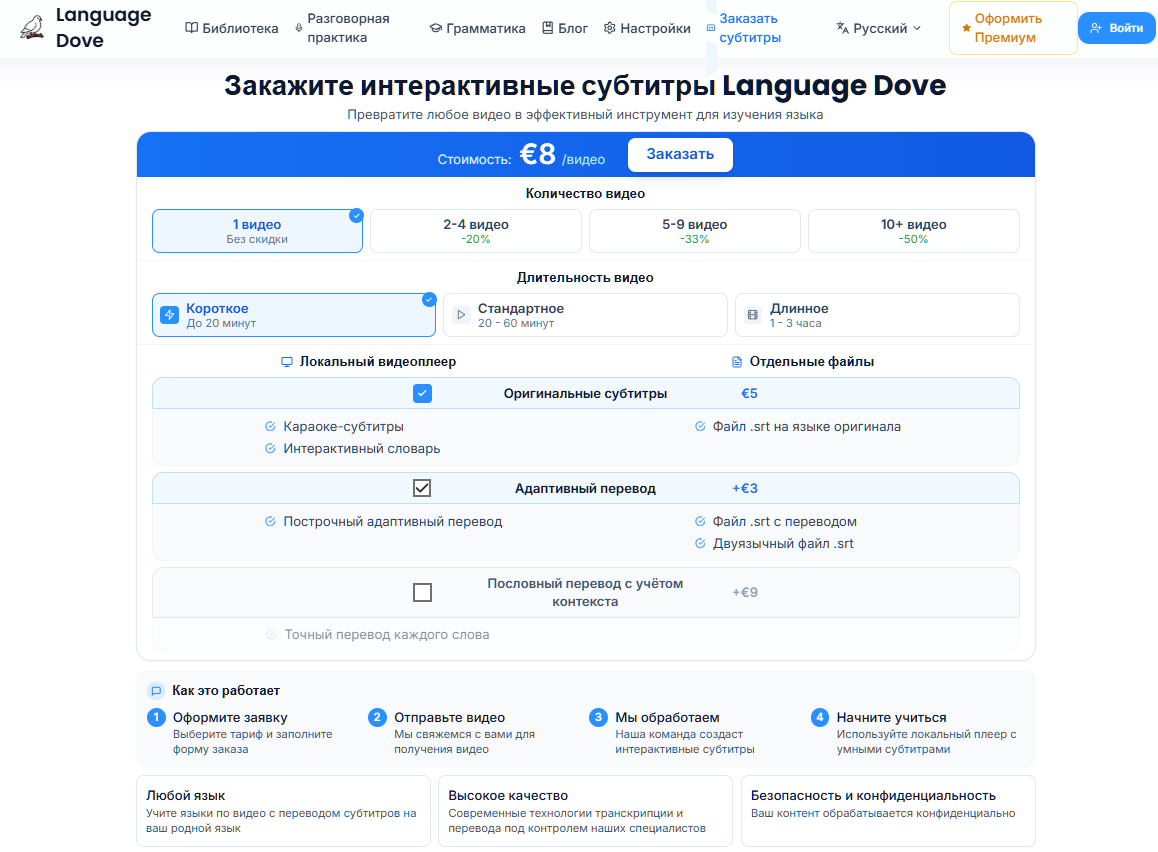Enable Пословный перевод с учётом контекста

422,591
